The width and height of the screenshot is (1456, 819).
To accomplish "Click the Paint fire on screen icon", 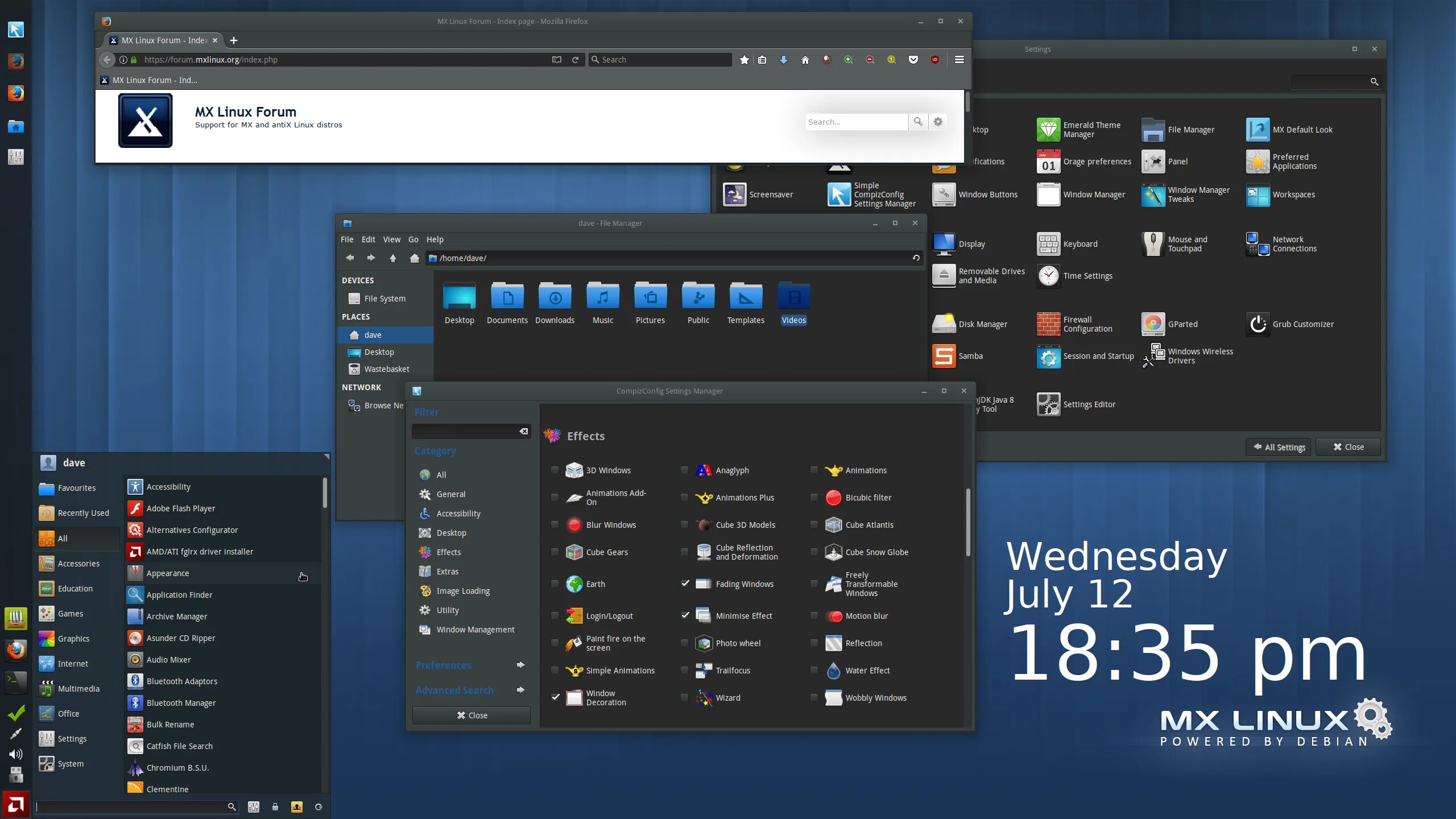I will [x=573, y=643].
